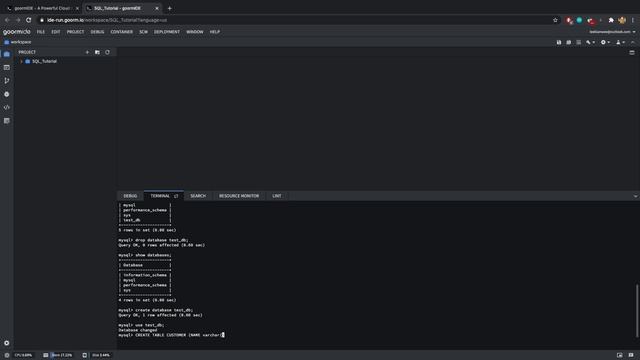Image resolution: width=640 pixels, height=360 pixels.
Task: Refresh the Project file tree
Action: coord(107,52)
